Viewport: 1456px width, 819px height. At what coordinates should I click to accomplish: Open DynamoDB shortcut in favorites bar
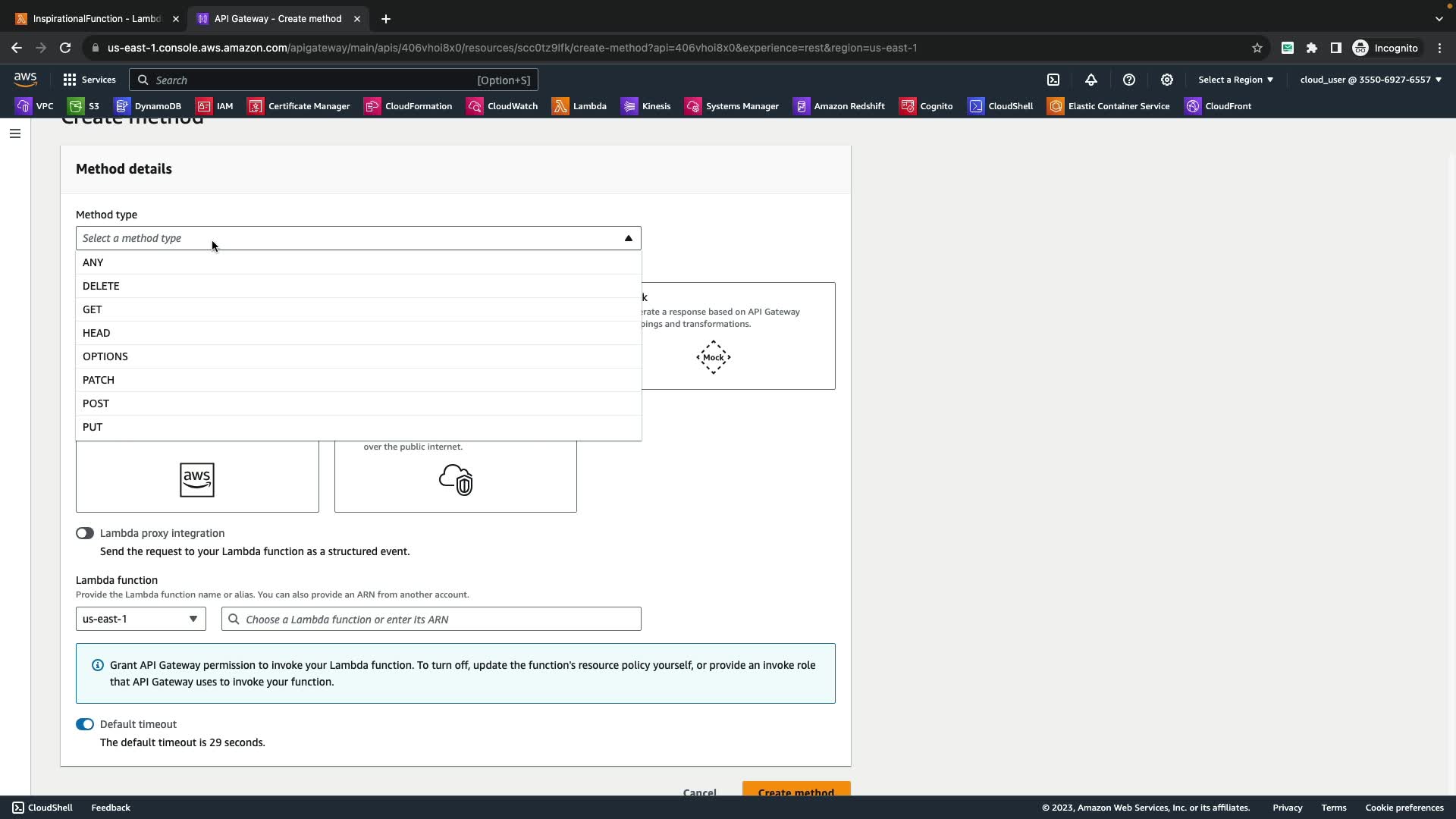pos(148,106)
